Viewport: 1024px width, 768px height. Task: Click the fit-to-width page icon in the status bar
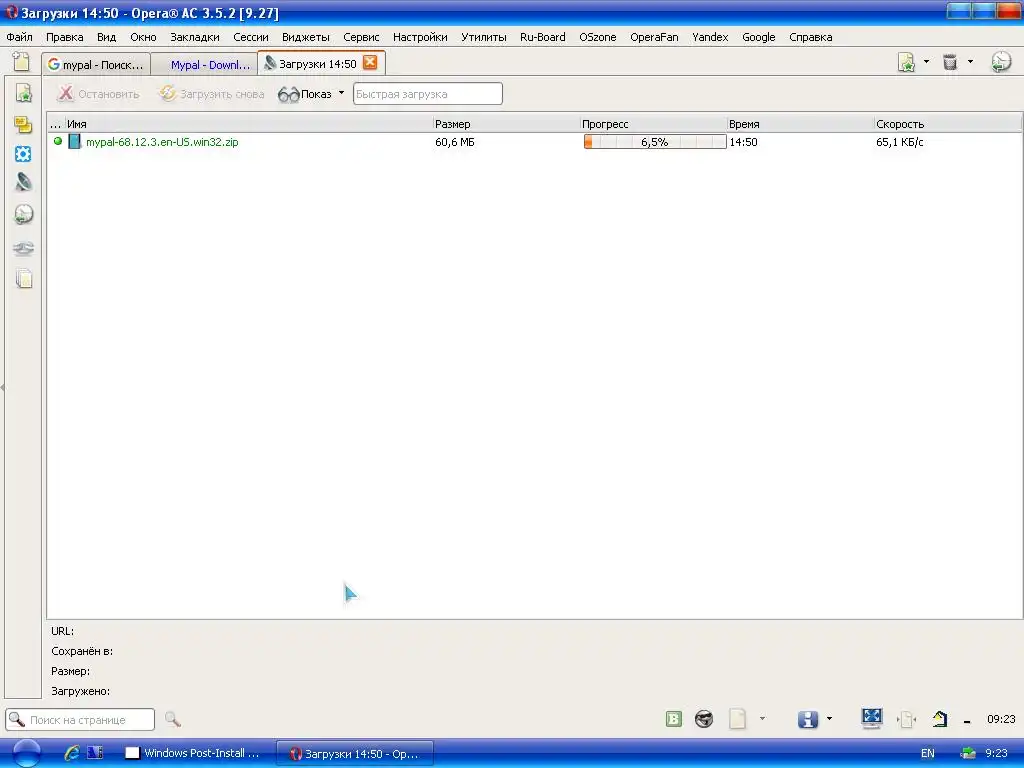pos(906,720)
